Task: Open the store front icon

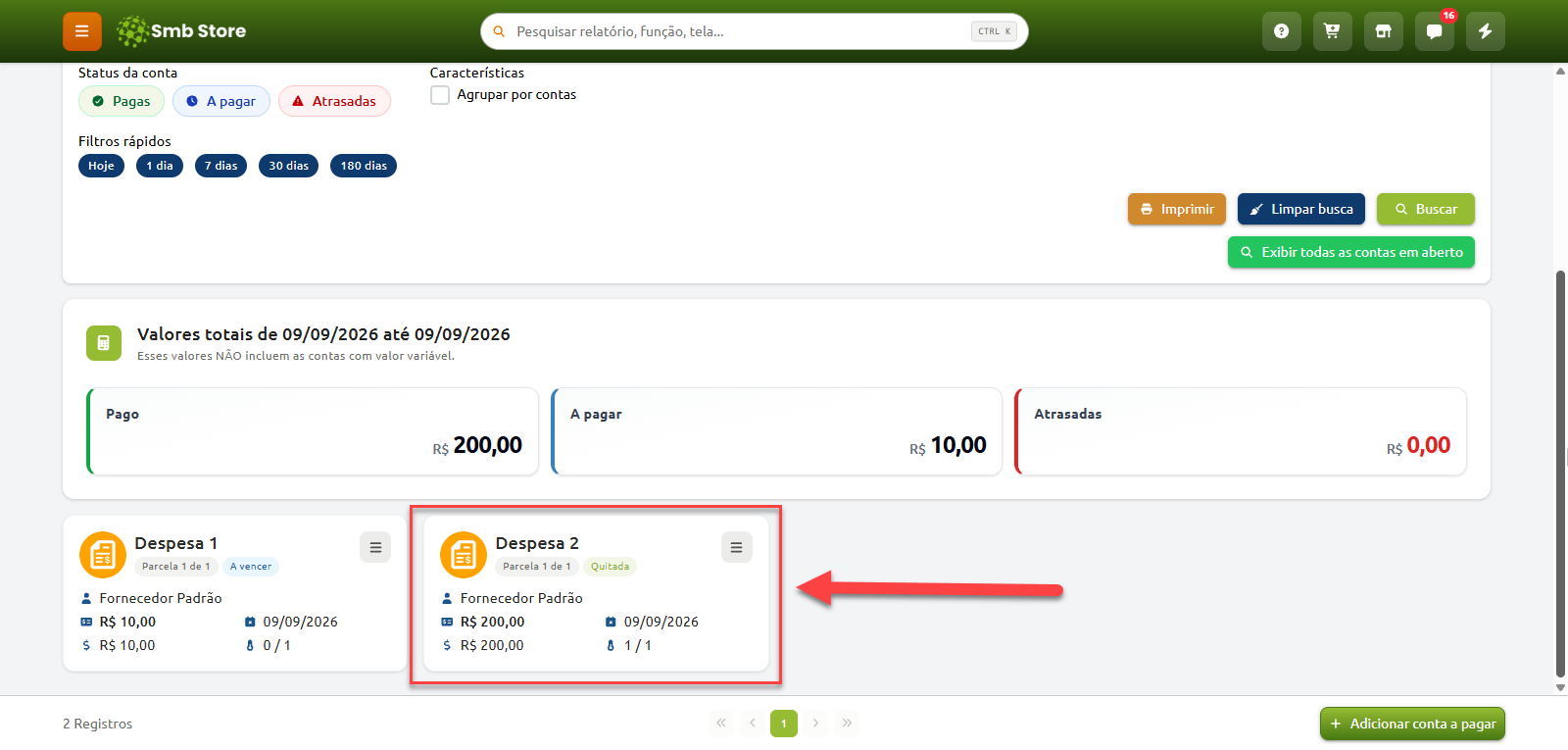Action: 1383,31
